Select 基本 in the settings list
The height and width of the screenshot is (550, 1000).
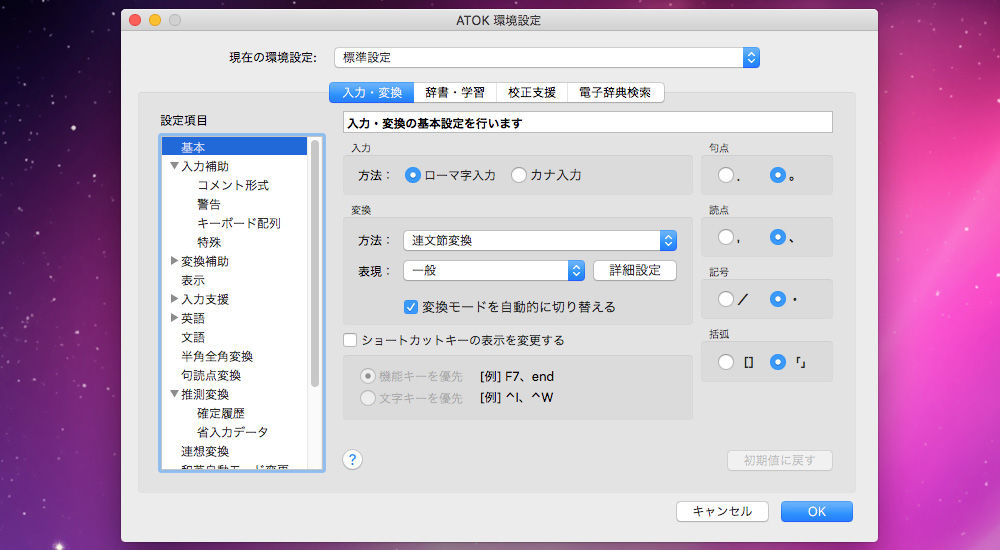(x=234, y=147)
